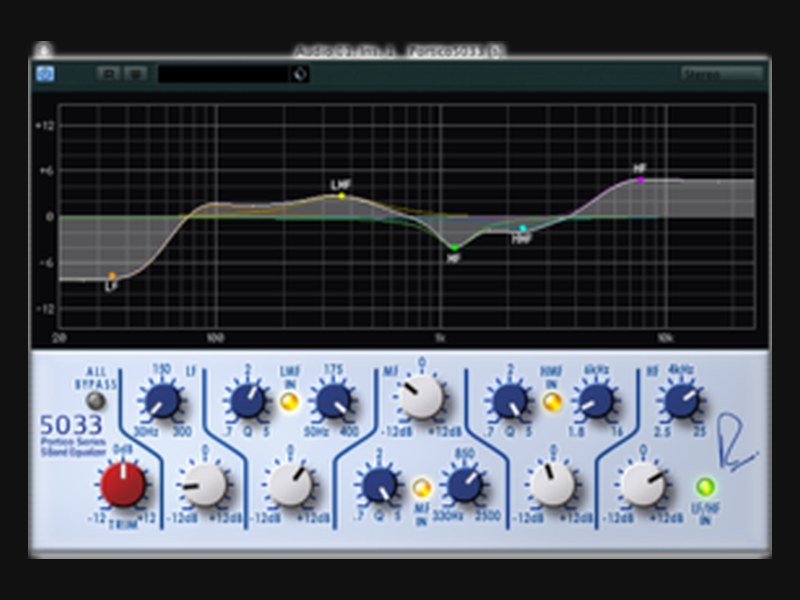Image resolution: width=800 pixels, height=600 pixels.
Task: Toggle the HMF IN amber button
Action: (x=552, y=402)
